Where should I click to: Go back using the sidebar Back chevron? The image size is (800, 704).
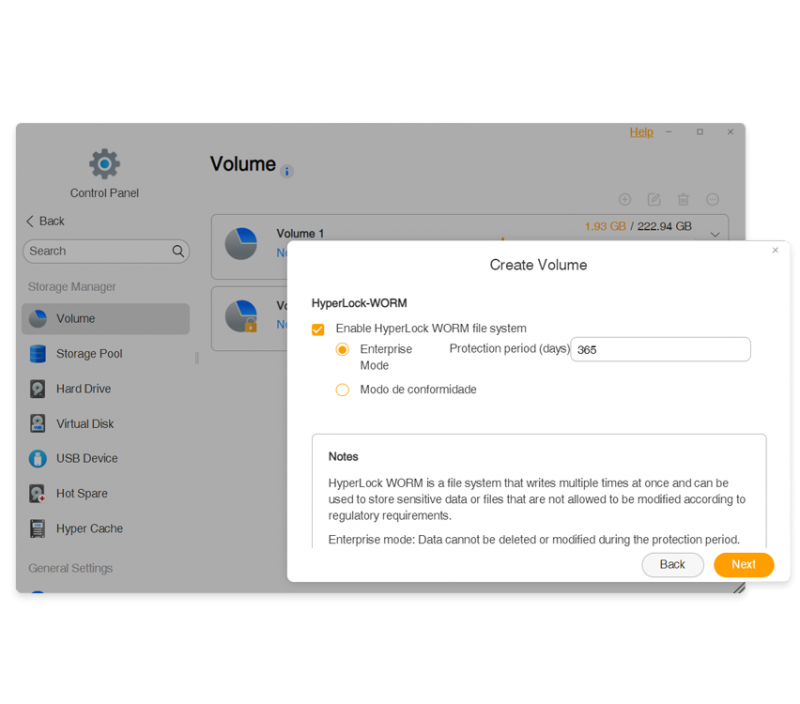tap(30, 221)
